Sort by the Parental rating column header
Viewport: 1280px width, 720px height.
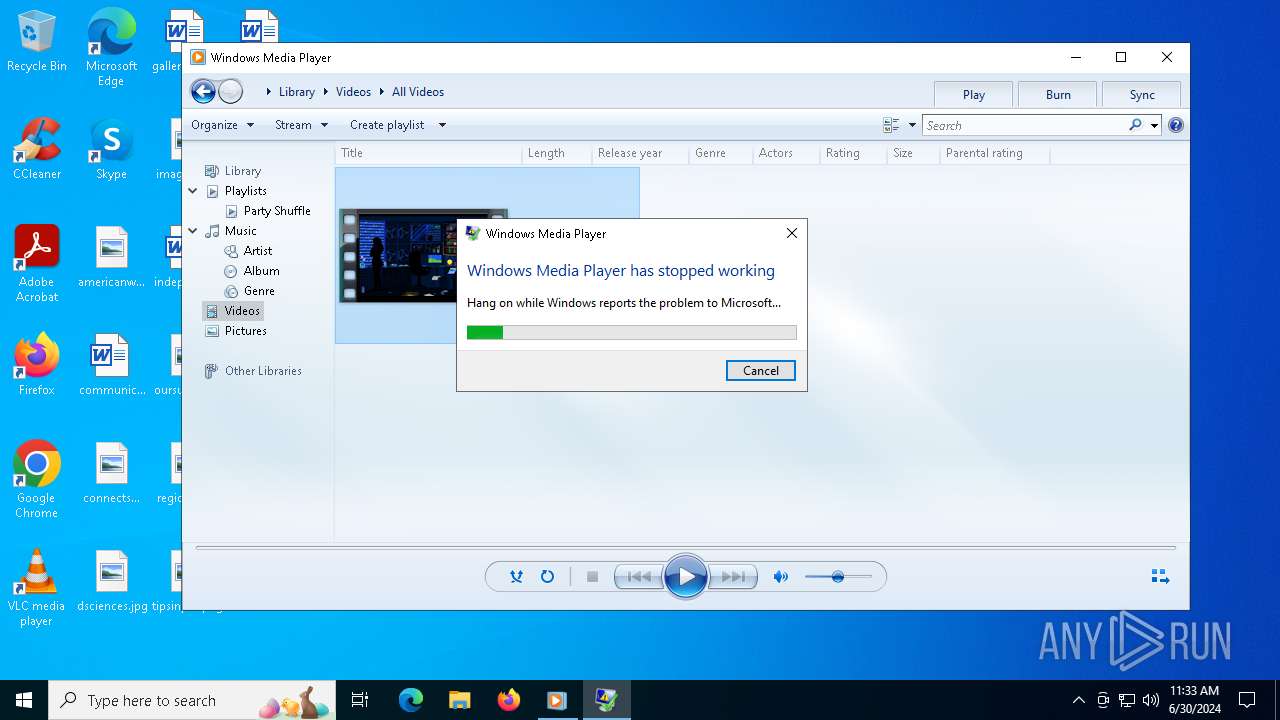[995, 153]
